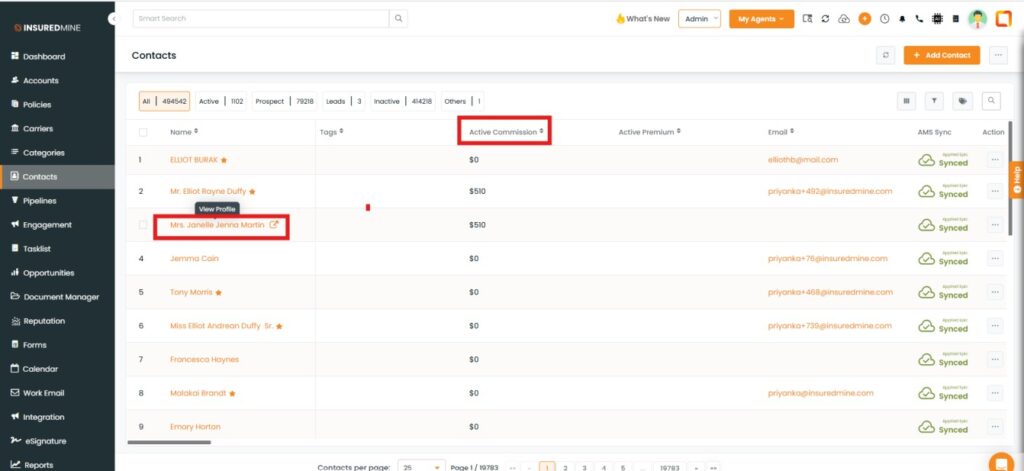The image size is (1024, 471).
Task: Switch to the Prospect tab
Action: 270,101
